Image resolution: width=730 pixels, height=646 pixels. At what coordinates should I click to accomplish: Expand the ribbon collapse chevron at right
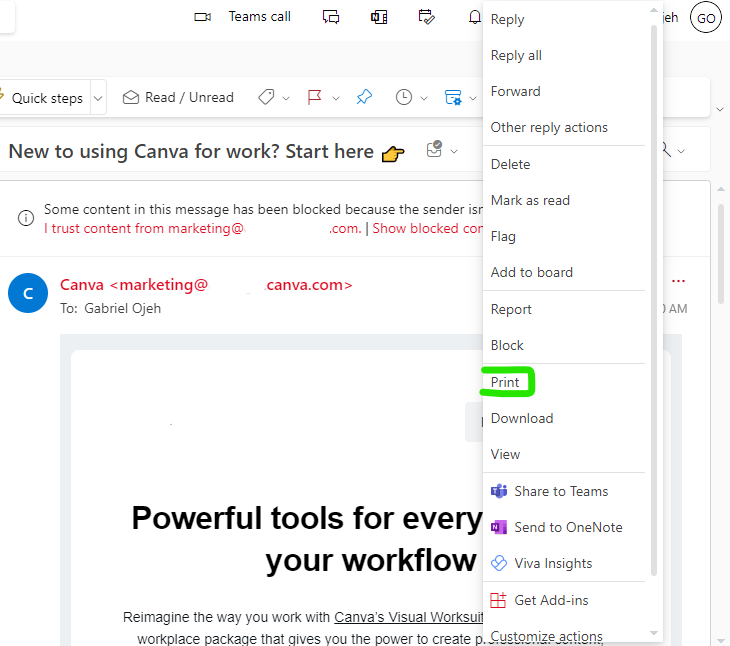pos(720,109)
